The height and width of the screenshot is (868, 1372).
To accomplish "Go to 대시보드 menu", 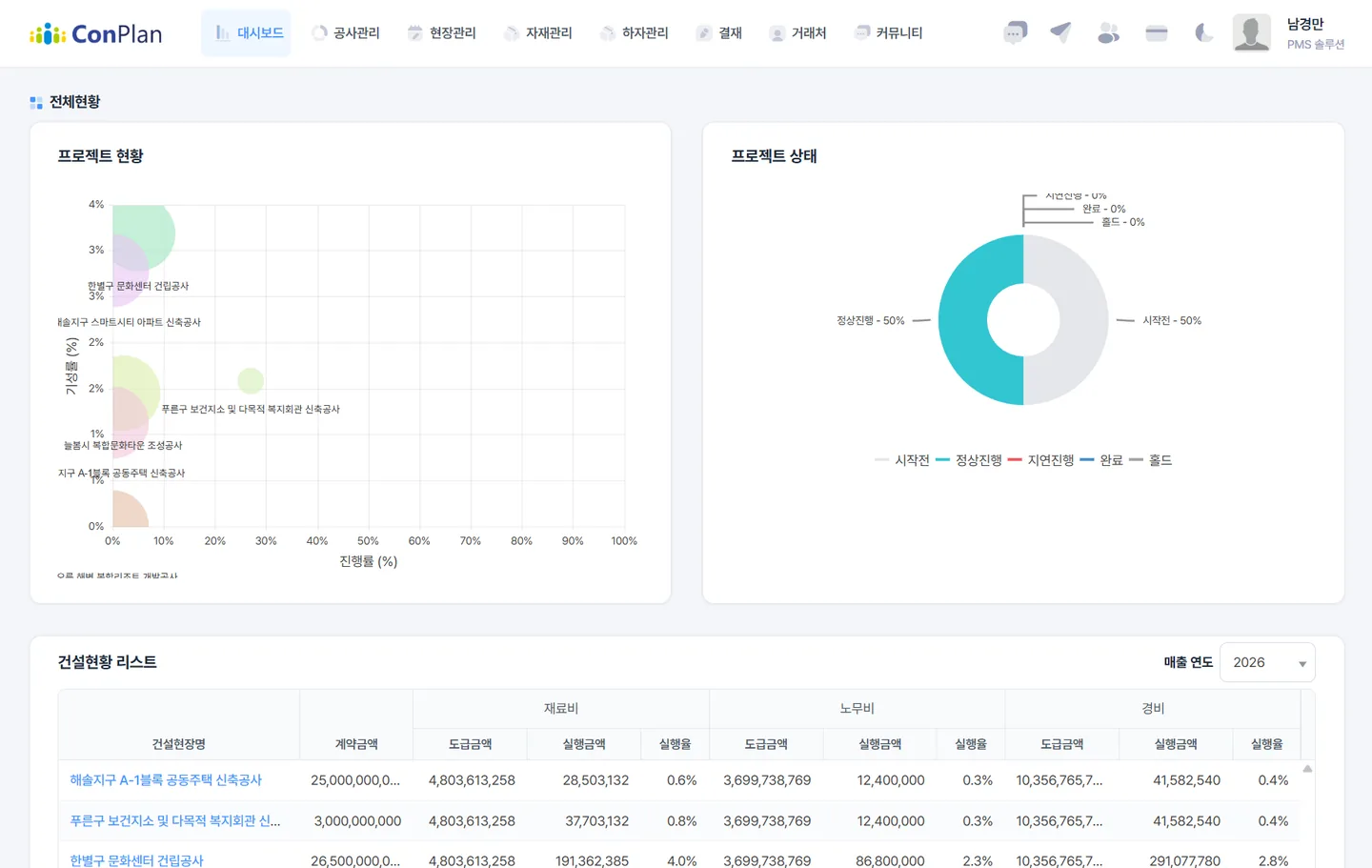I will point(246,33).
